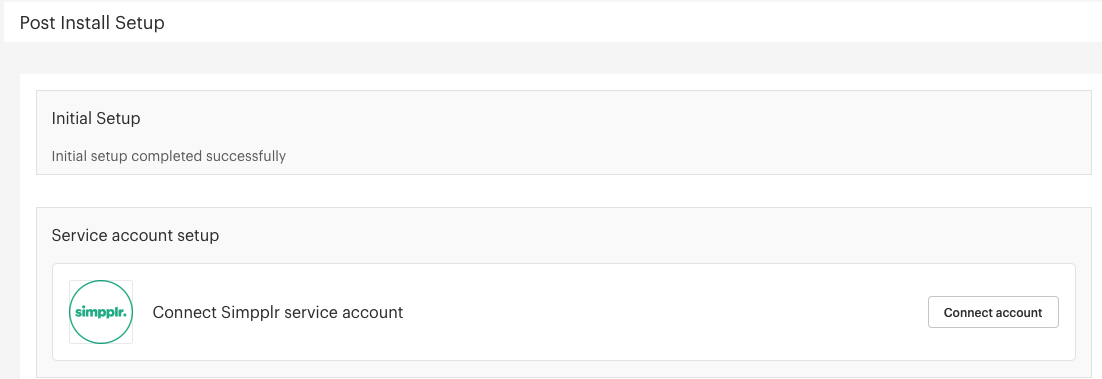Click the word 'successfully' in the status message

[245, 156]
